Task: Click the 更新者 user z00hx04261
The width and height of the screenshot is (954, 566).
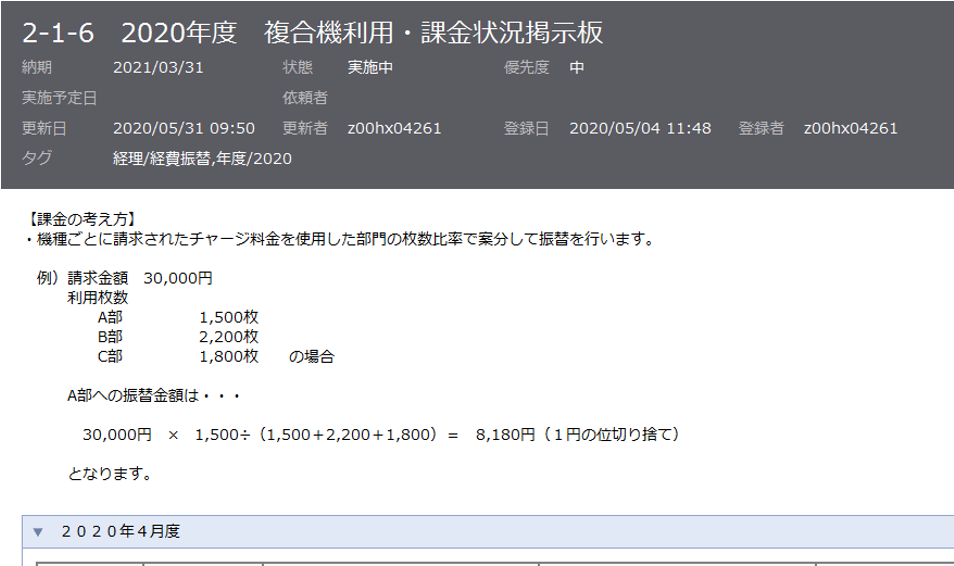Action: 394,128
